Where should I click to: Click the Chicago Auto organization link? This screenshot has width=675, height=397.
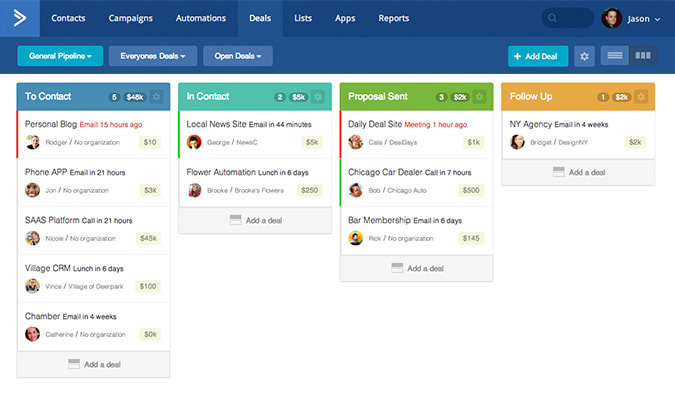click(407, 190)
